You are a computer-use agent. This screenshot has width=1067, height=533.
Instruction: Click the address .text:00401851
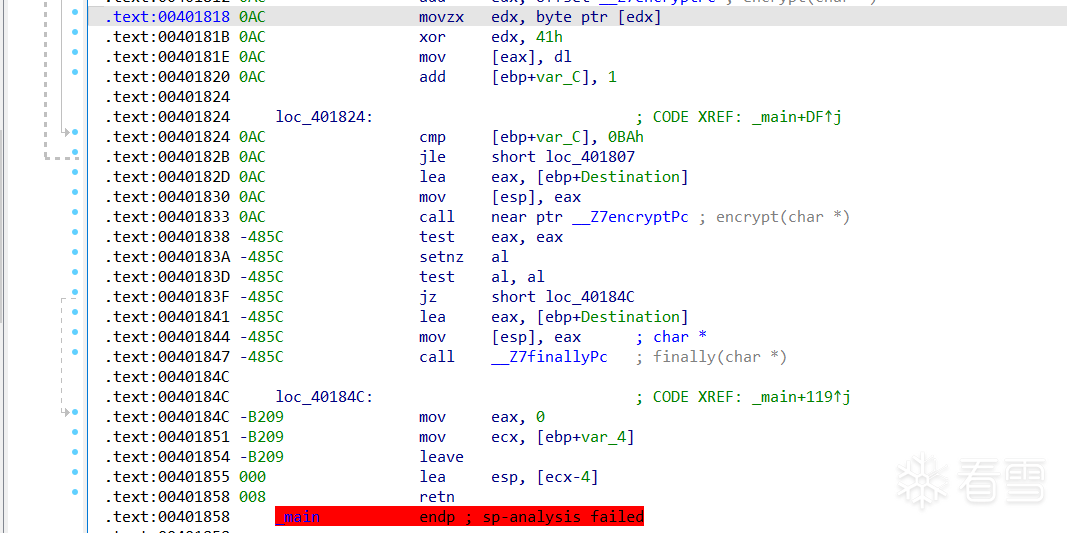pos(167,436)
